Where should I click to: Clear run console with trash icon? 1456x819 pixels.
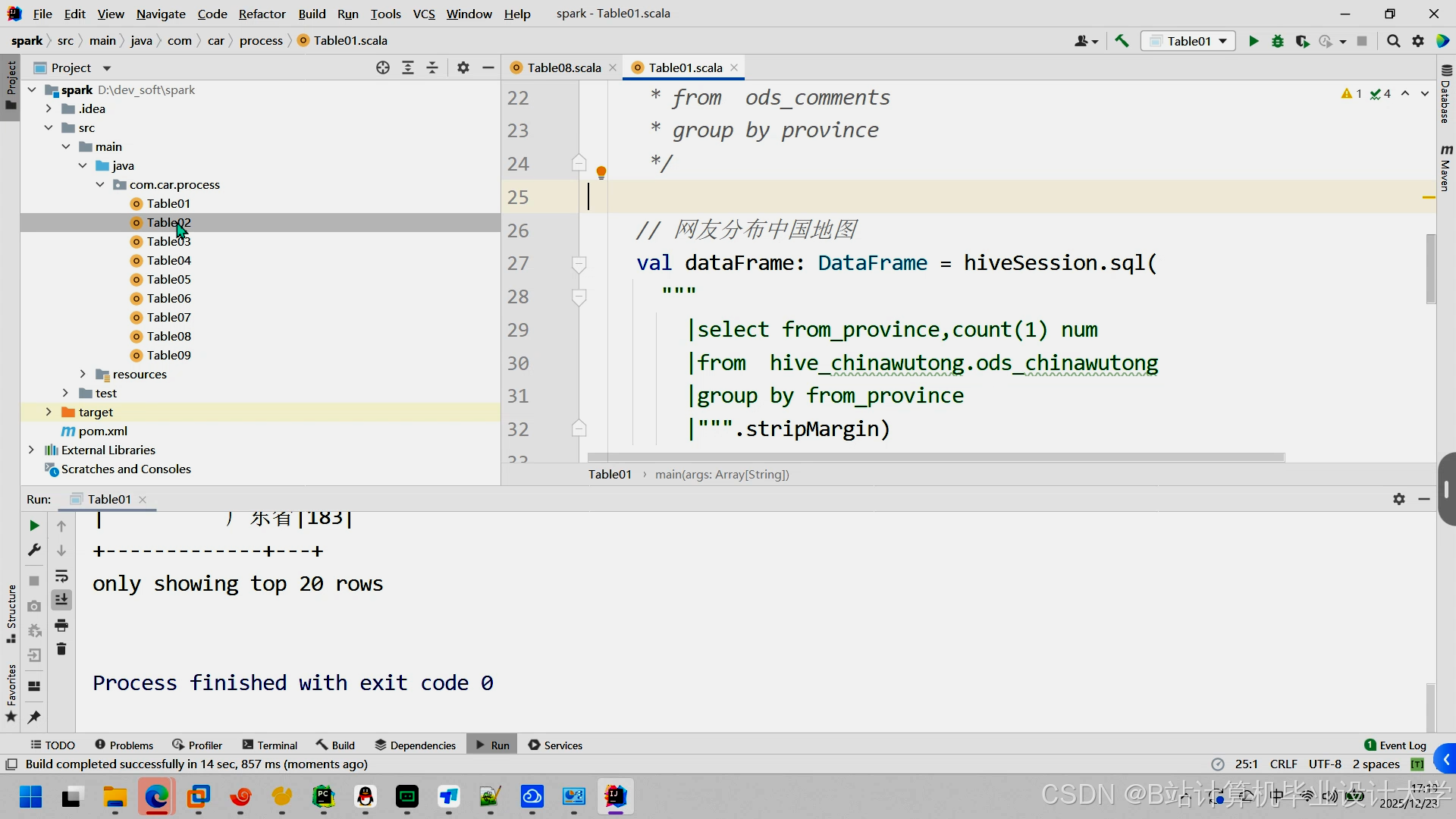(x=61, y=649)
